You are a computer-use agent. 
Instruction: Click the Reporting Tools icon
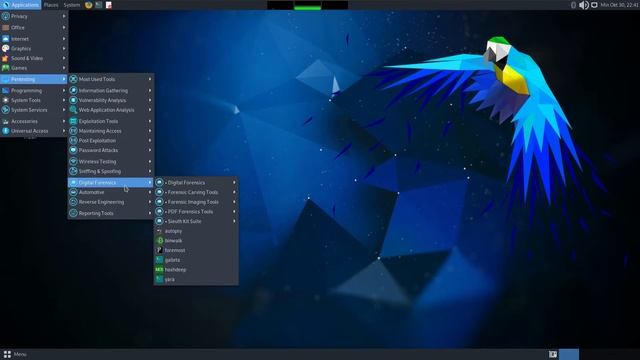click(73, 213)
